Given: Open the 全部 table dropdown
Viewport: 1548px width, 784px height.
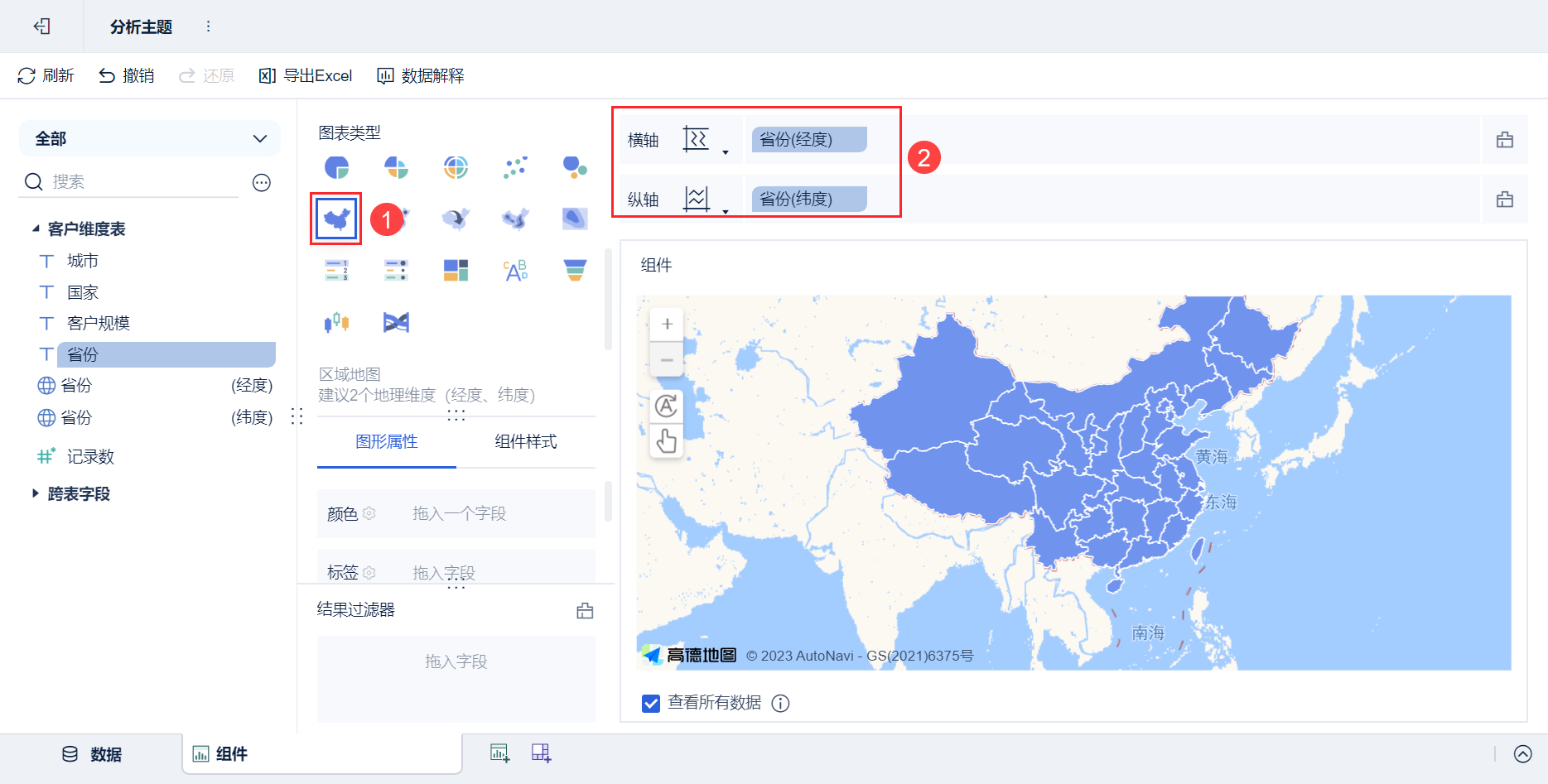Looking at the screenshot, I should pyautogui.click(x=150, y=138).
